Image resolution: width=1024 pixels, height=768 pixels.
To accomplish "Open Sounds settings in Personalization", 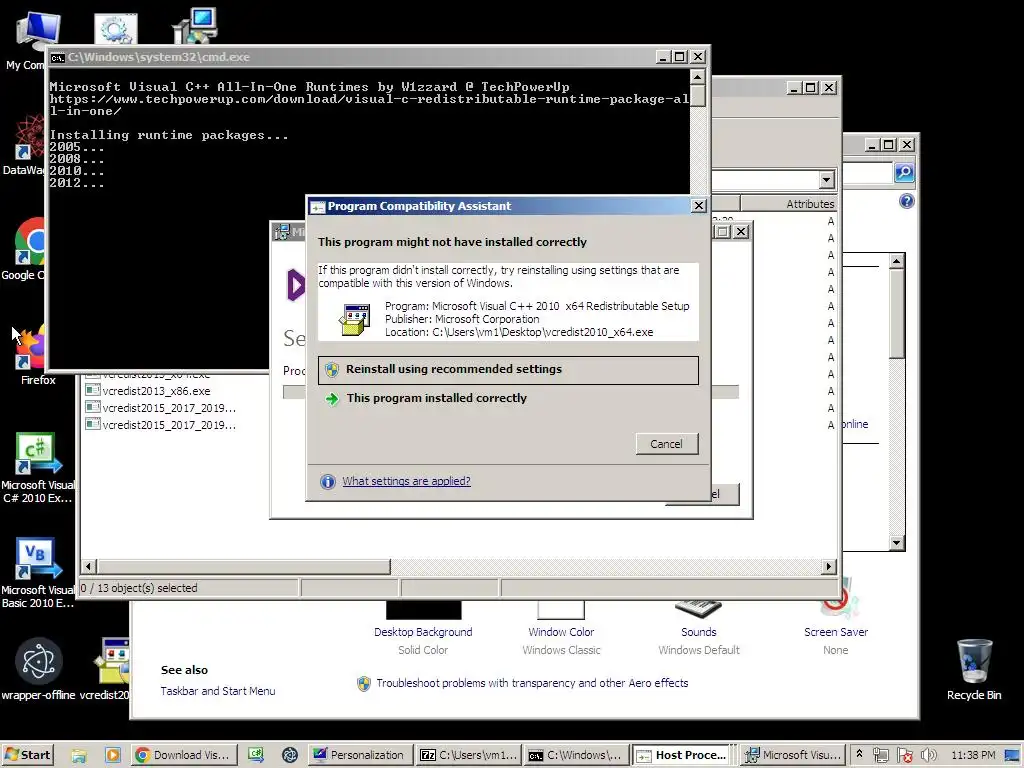I will click(x=699, y=632).
